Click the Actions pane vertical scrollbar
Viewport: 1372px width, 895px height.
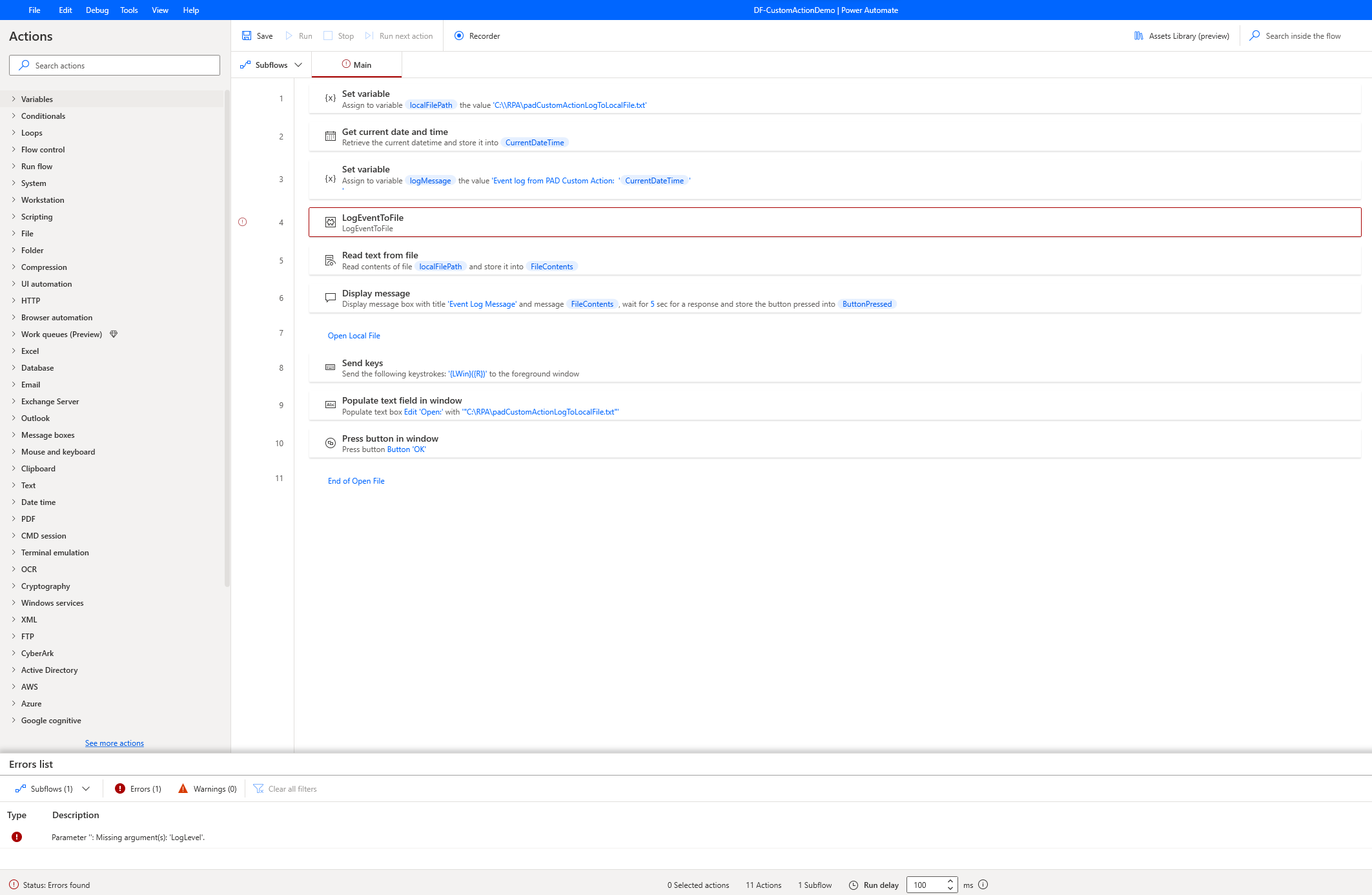[227, 339]
